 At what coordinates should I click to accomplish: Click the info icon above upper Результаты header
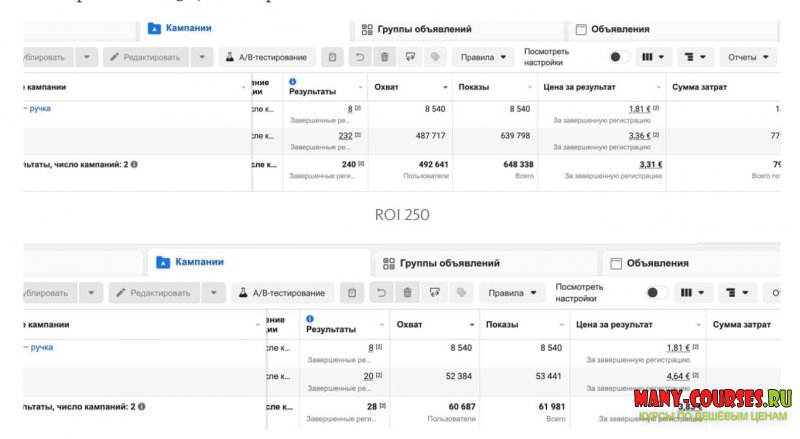[293, 81]
